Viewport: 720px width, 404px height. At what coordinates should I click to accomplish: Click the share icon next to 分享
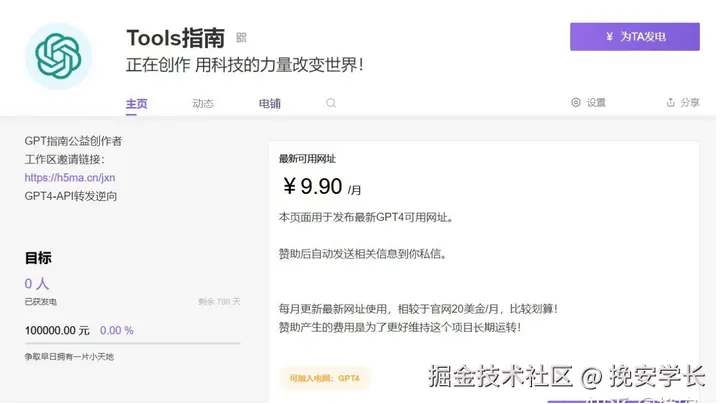pyautogui.click(x=671, y=102)
